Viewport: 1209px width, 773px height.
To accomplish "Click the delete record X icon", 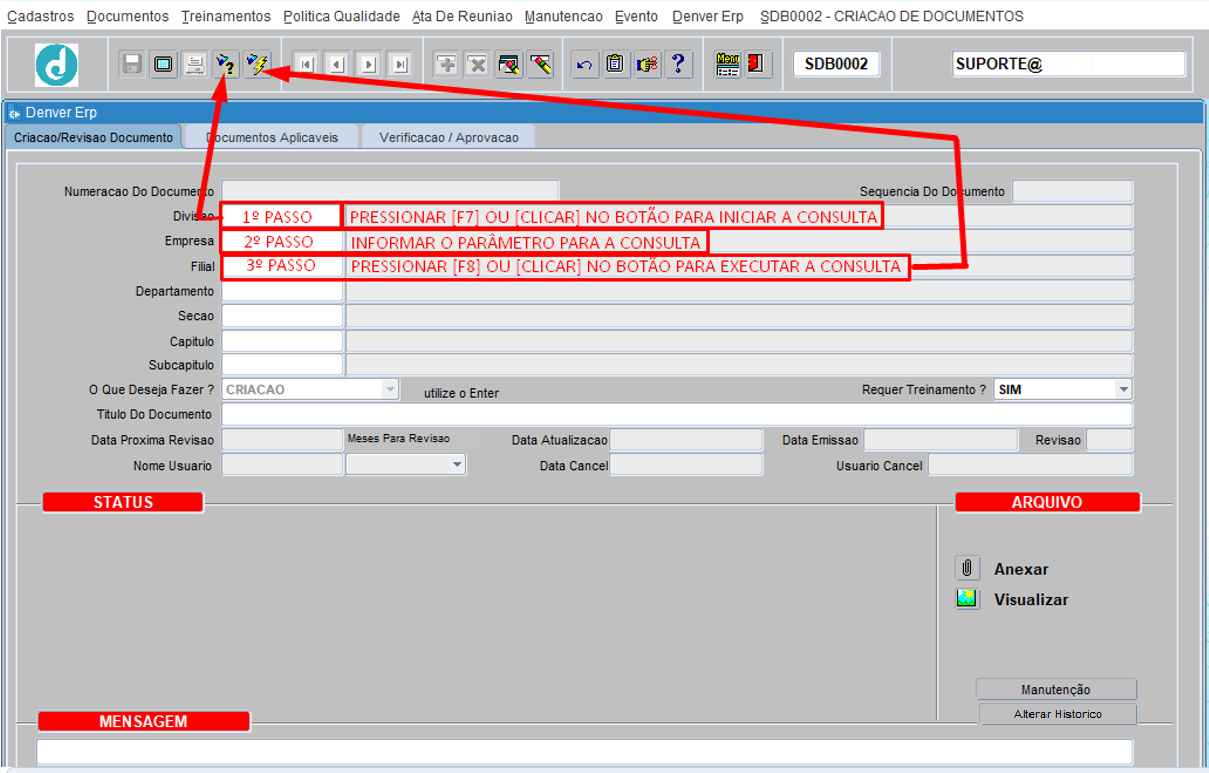I will pos(478,65).
